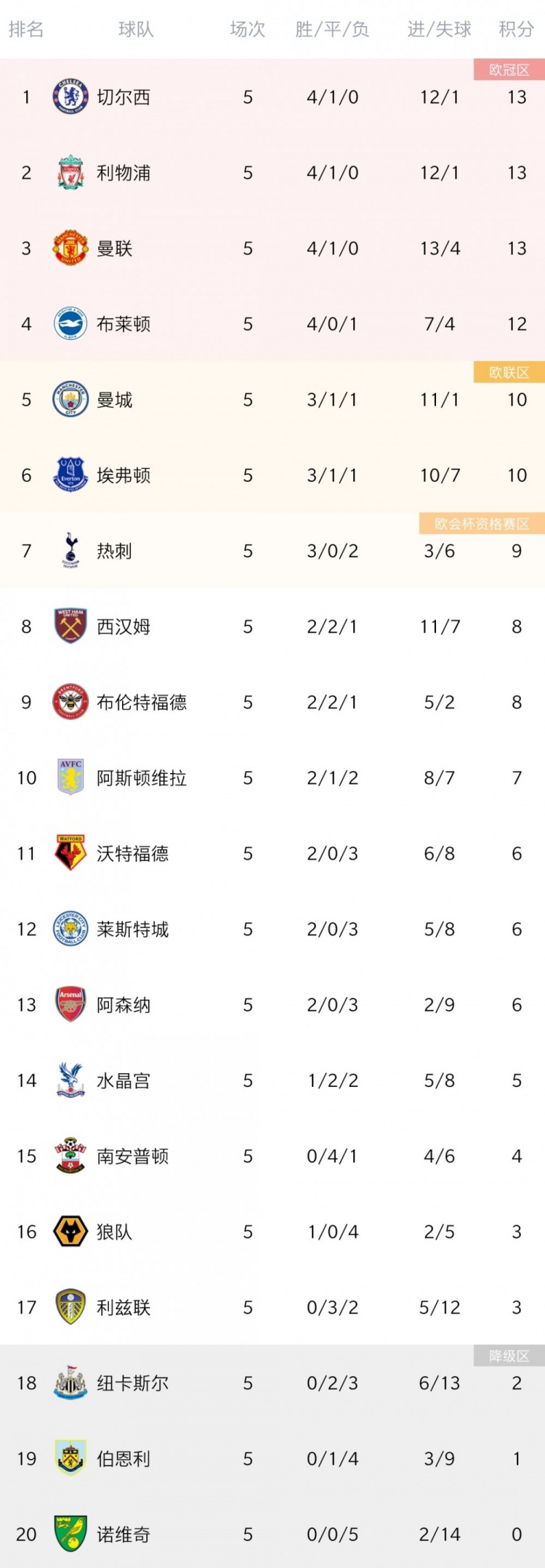
Task: Click the 欧冠区 zone label
Action: coord(509,70)
